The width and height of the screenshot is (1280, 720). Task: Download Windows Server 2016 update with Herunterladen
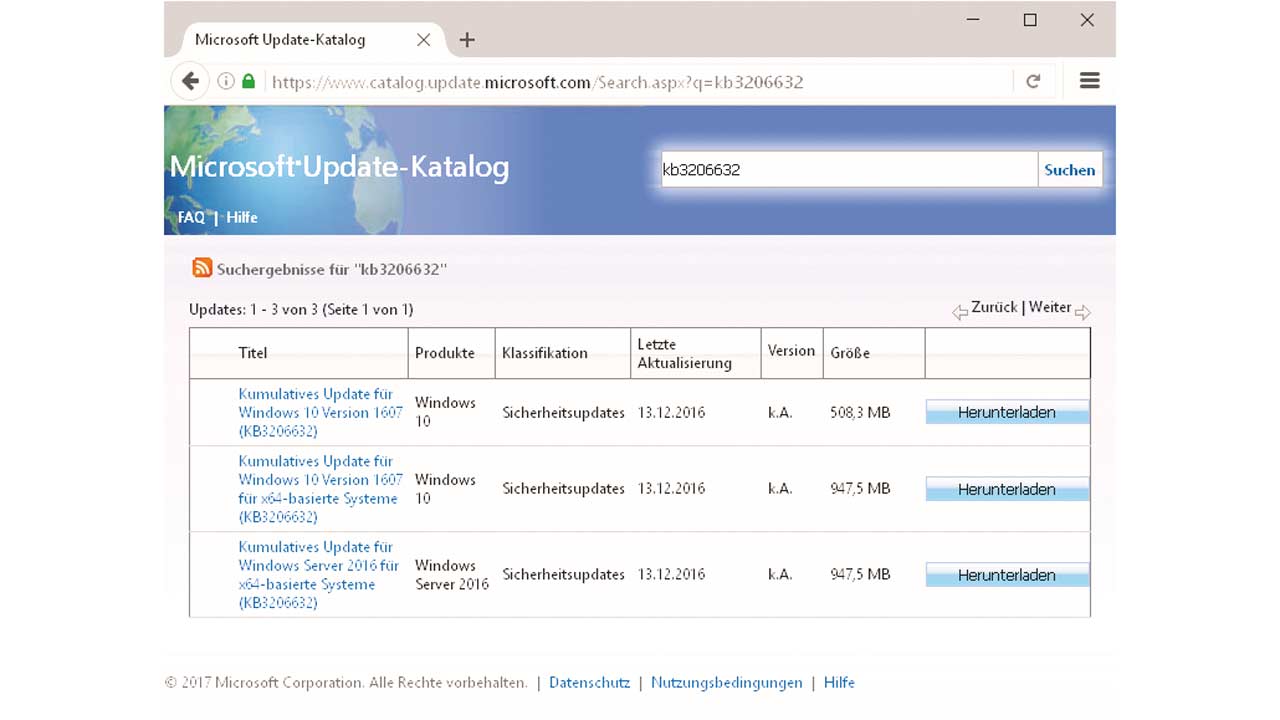pyautogui.click(x=1007, y=575)
